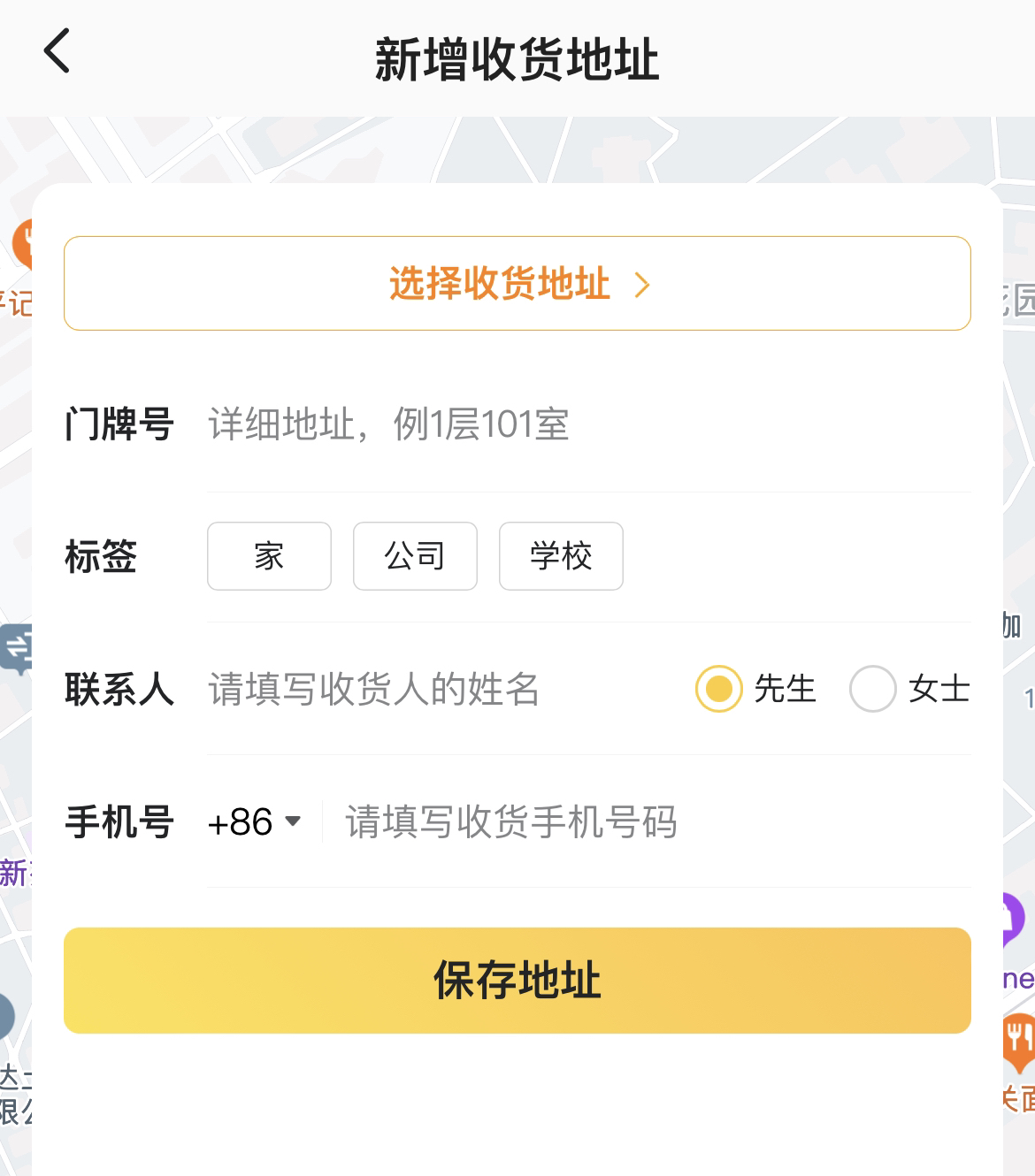Open the 选择收货地址 address picker

coord(517,284)
